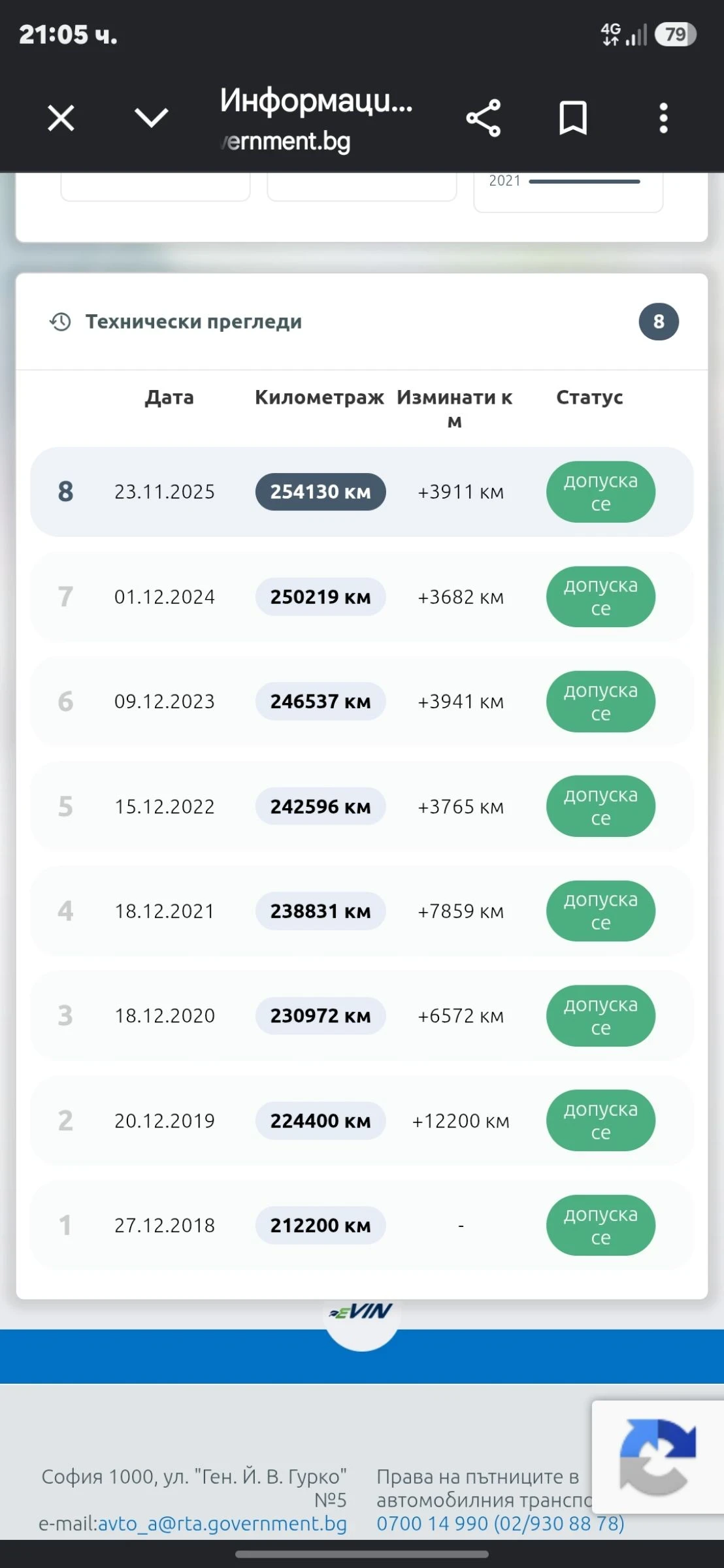Bookmark this page using the bookmark icon
The image size is (724, 1568).
coord(573,118)
